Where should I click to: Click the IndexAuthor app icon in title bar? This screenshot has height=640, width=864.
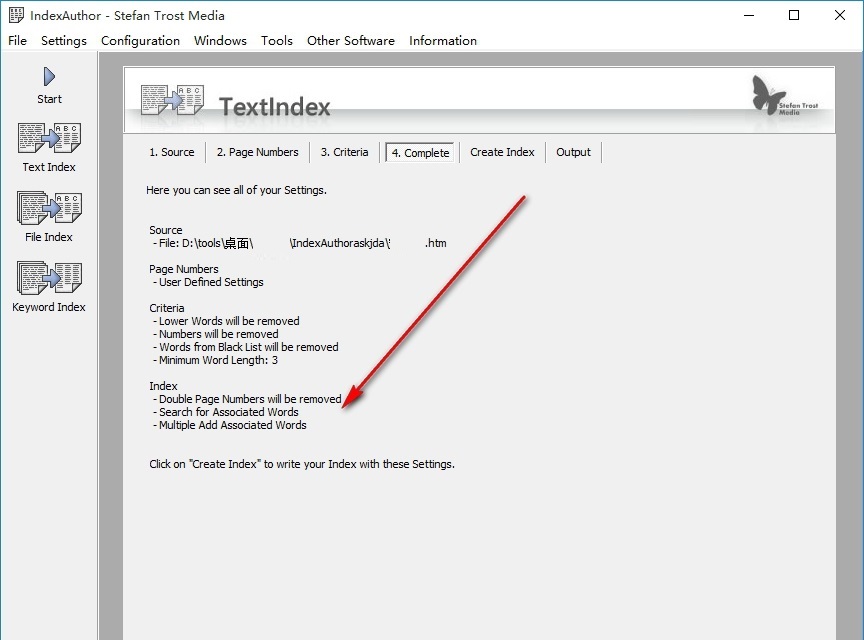pyautogui.click(x=16, y=15)
